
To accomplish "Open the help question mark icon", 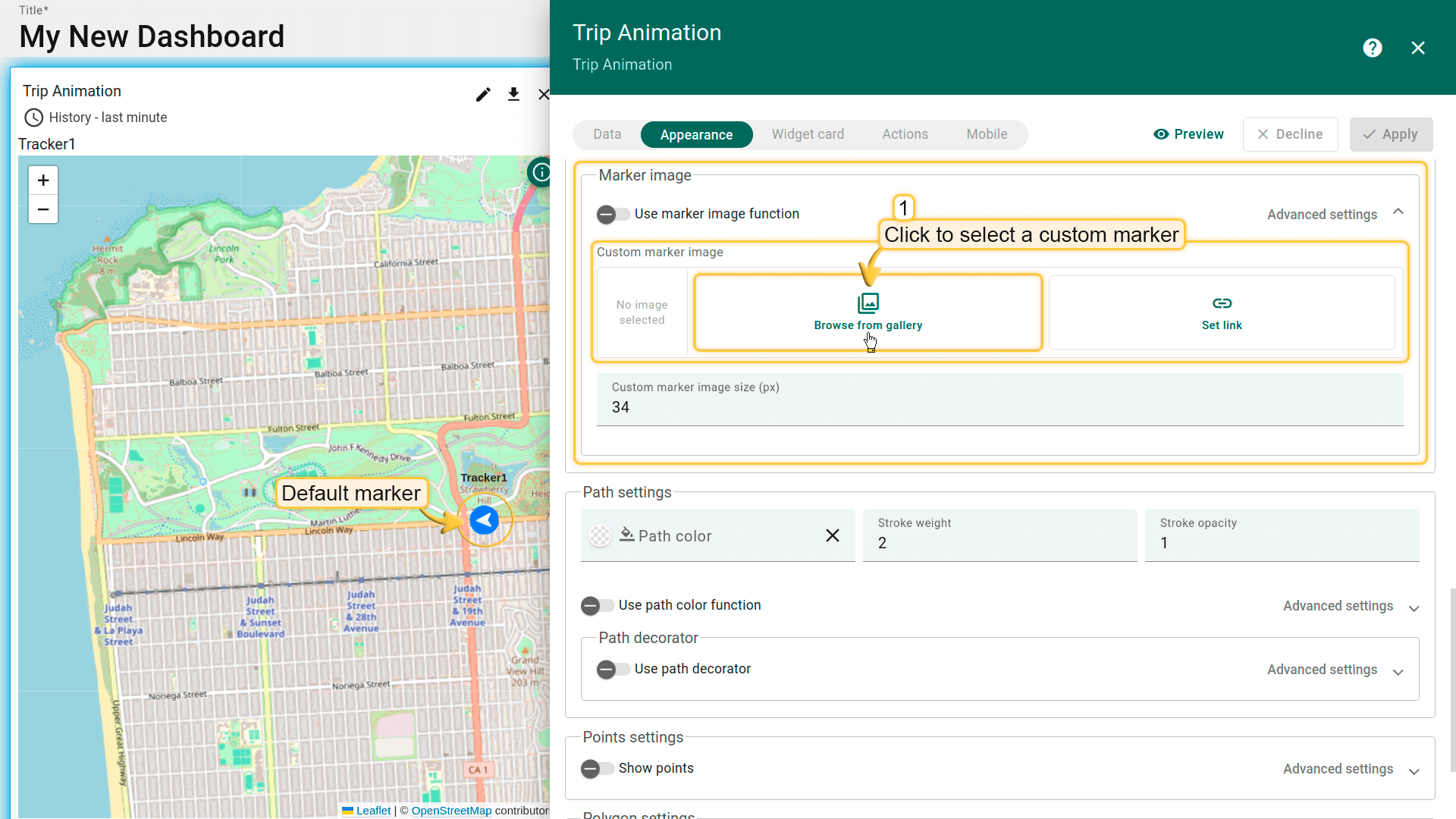I will click(1373, 48).
